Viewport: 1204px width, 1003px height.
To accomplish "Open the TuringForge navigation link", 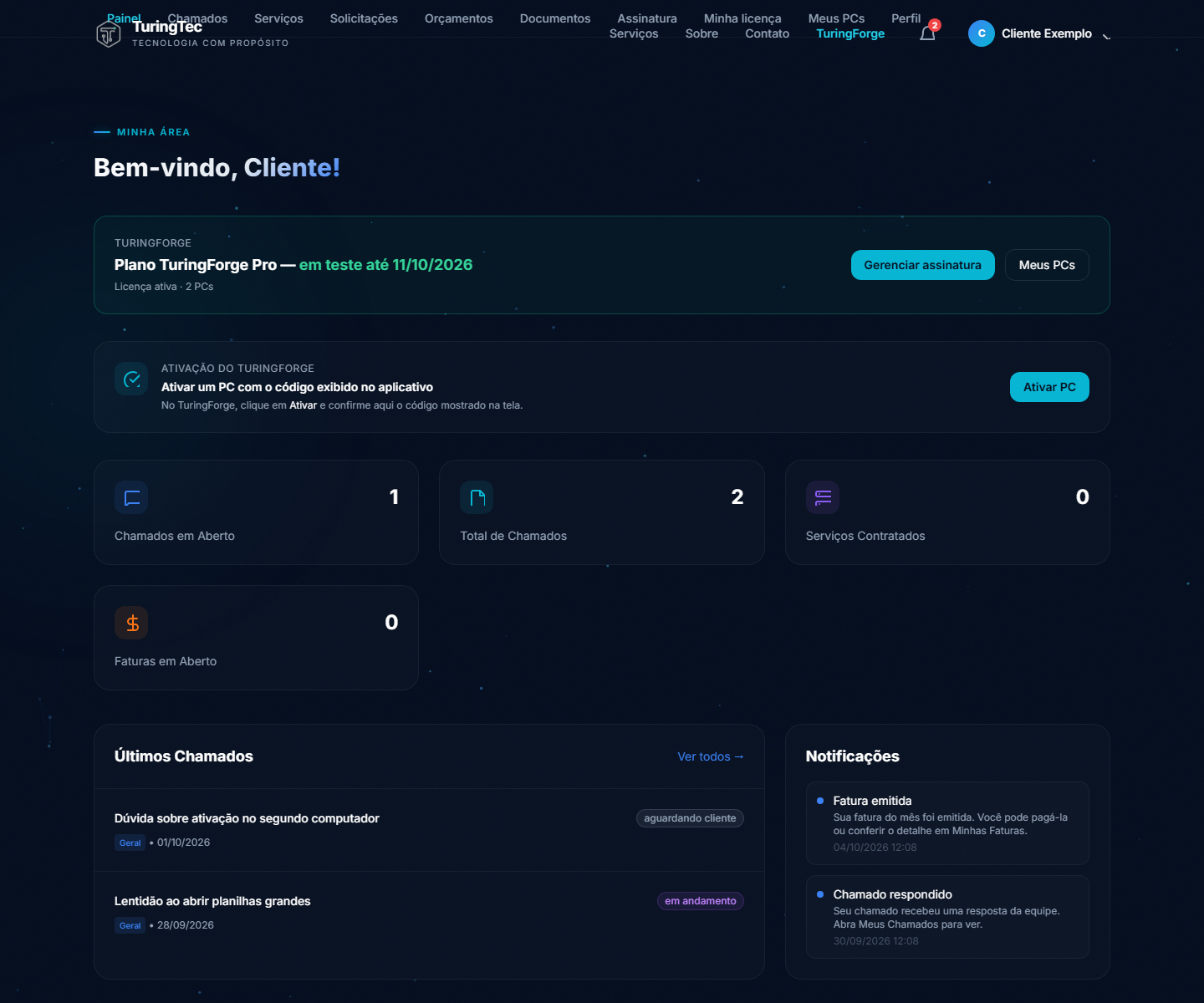I will (850, 33).
